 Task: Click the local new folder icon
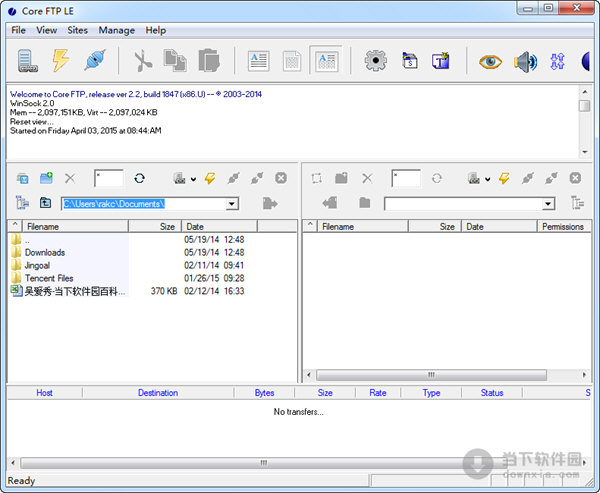pyautogui.click(x=46, y=178)
